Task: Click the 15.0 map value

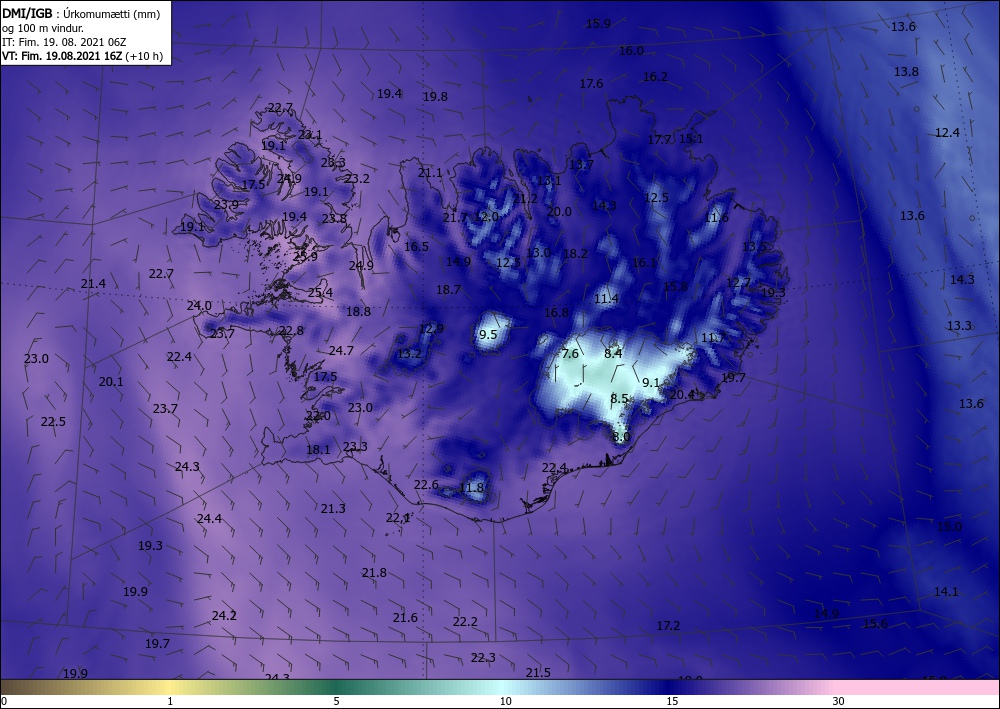Action: pos(949,527)
